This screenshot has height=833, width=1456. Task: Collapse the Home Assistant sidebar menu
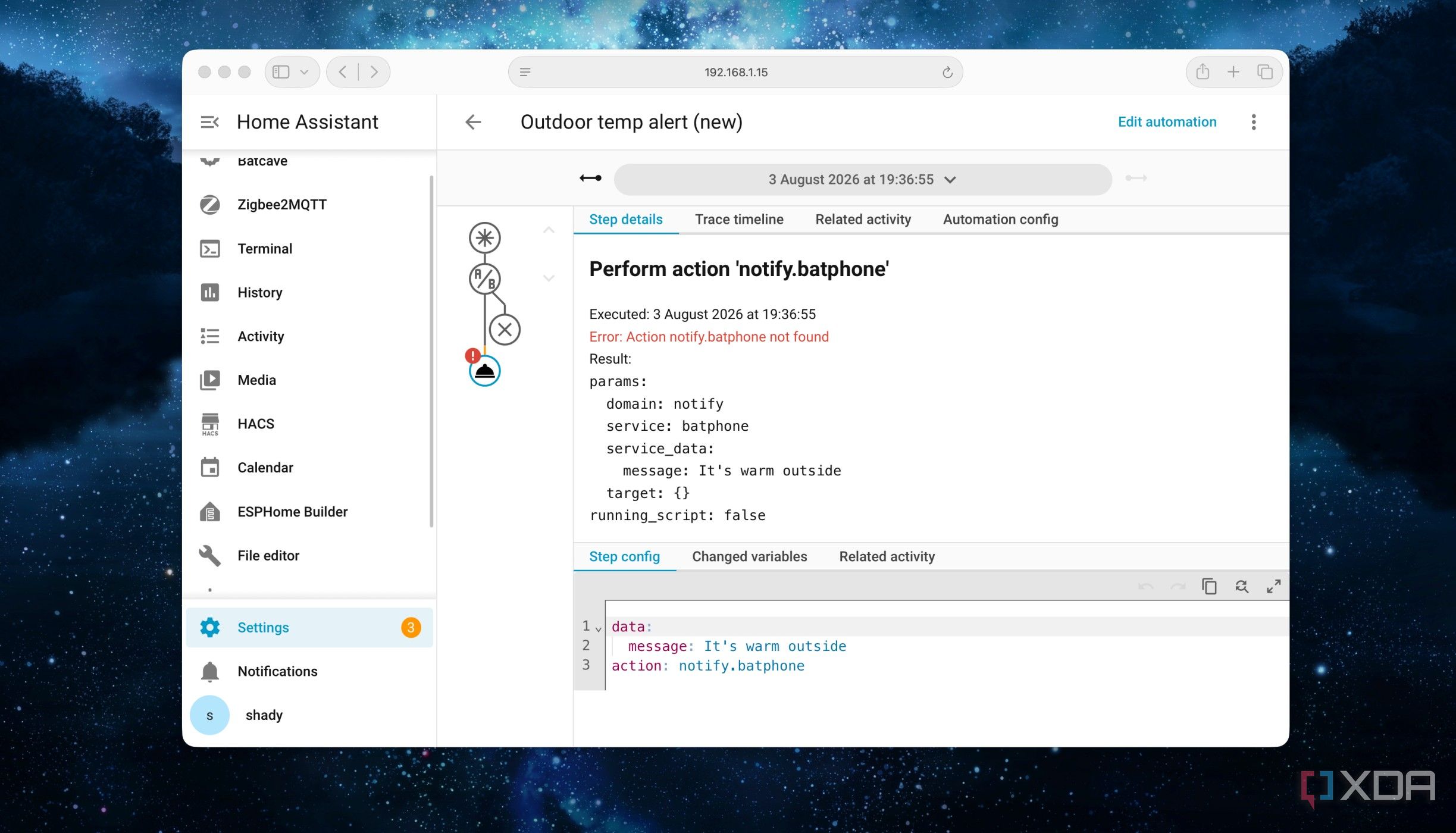click(x=209, y=122)
